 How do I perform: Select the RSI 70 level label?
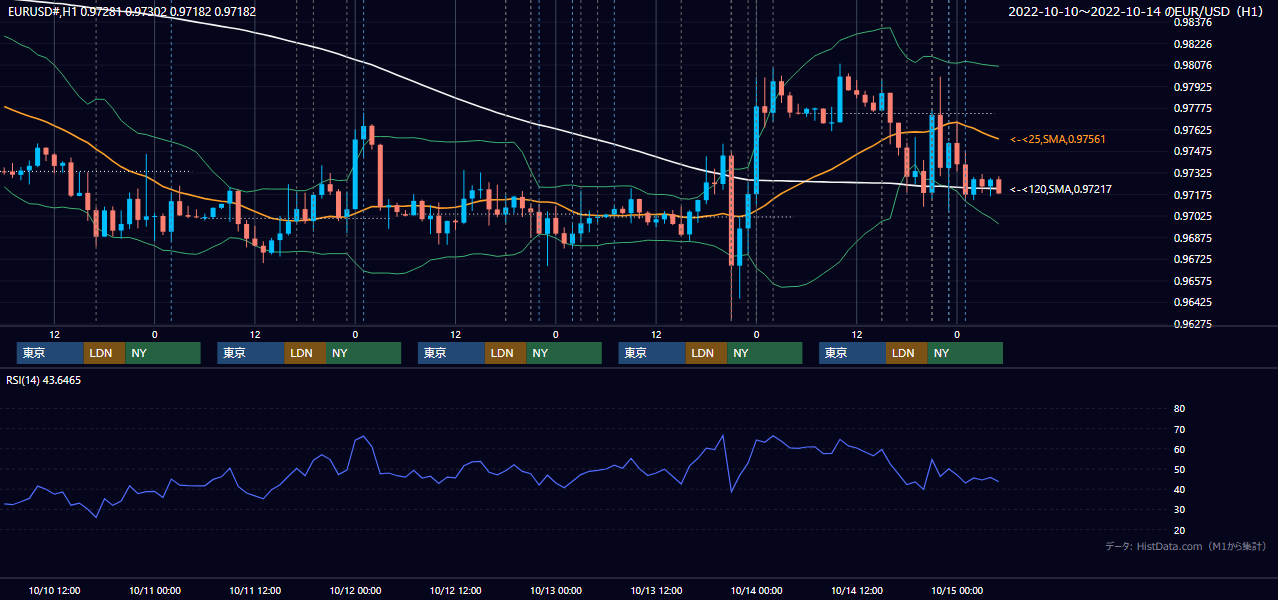(x=1179, y=429)
